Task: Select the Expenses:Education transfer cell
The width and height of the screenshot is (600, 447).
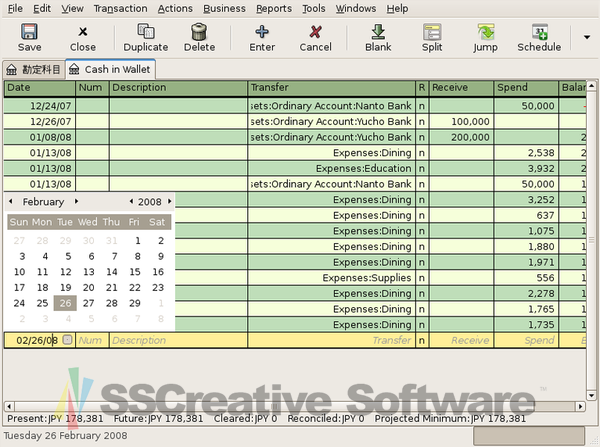Action: tap(331, 168)
